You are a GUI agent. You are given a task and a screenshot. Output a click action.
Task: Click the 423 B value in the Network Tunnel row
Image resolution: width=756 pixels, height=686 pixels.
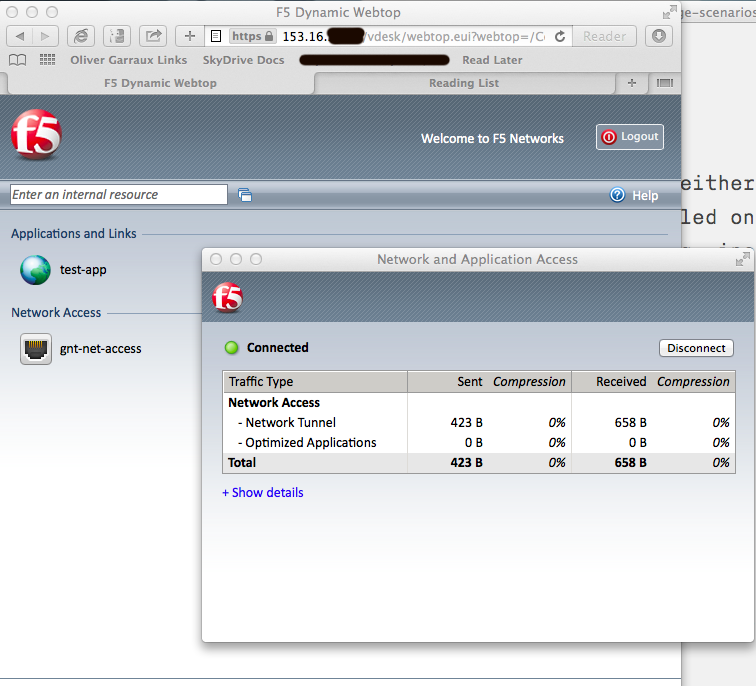tap(466, 422)
